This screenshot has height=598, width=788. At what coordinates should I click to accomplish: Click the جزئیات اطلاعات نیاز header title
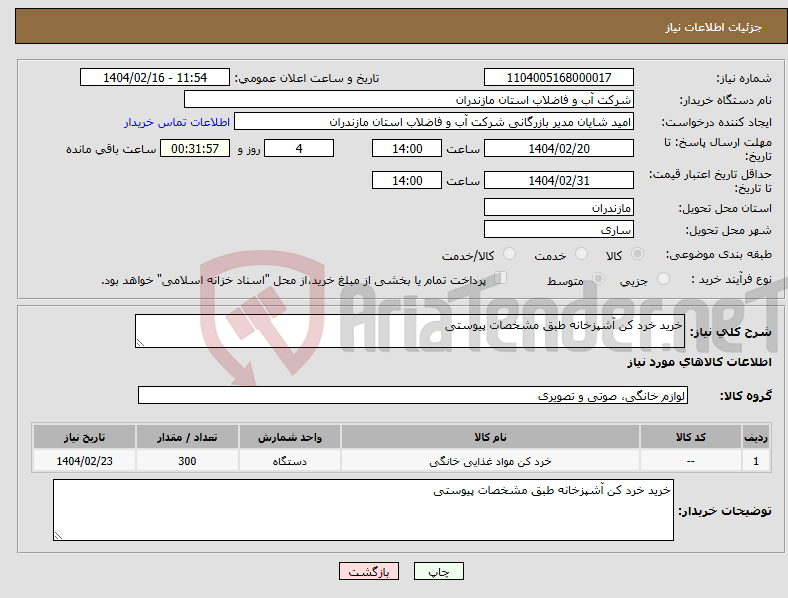[714, 27]
